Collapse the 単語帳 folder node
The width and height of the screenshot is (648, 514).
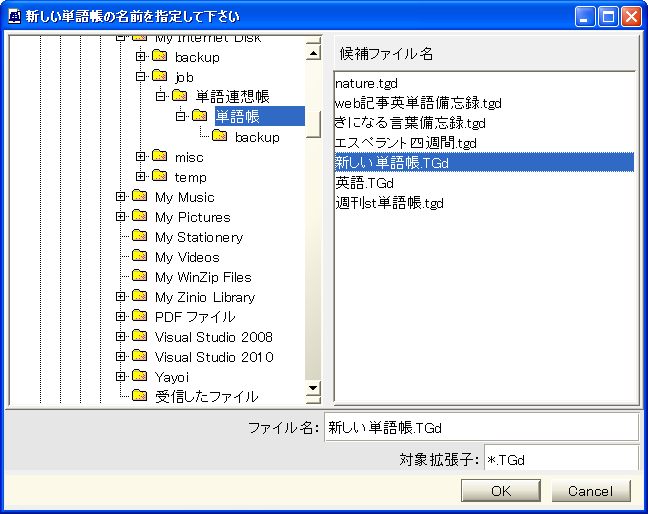[181, 117]
